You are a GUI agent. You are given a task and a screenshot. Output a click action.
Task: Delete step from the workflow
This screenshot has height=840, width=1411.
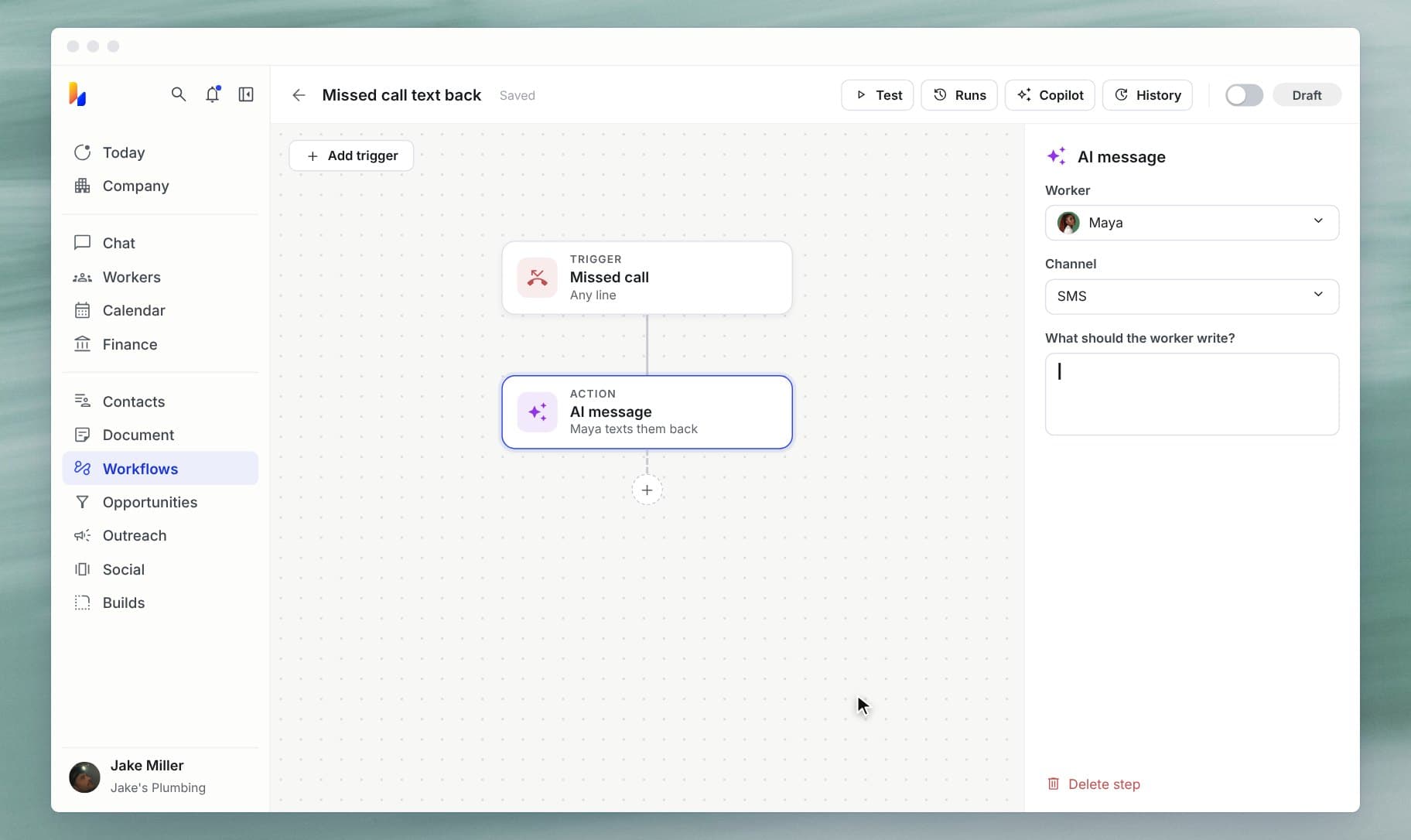tap(1093, 784)
